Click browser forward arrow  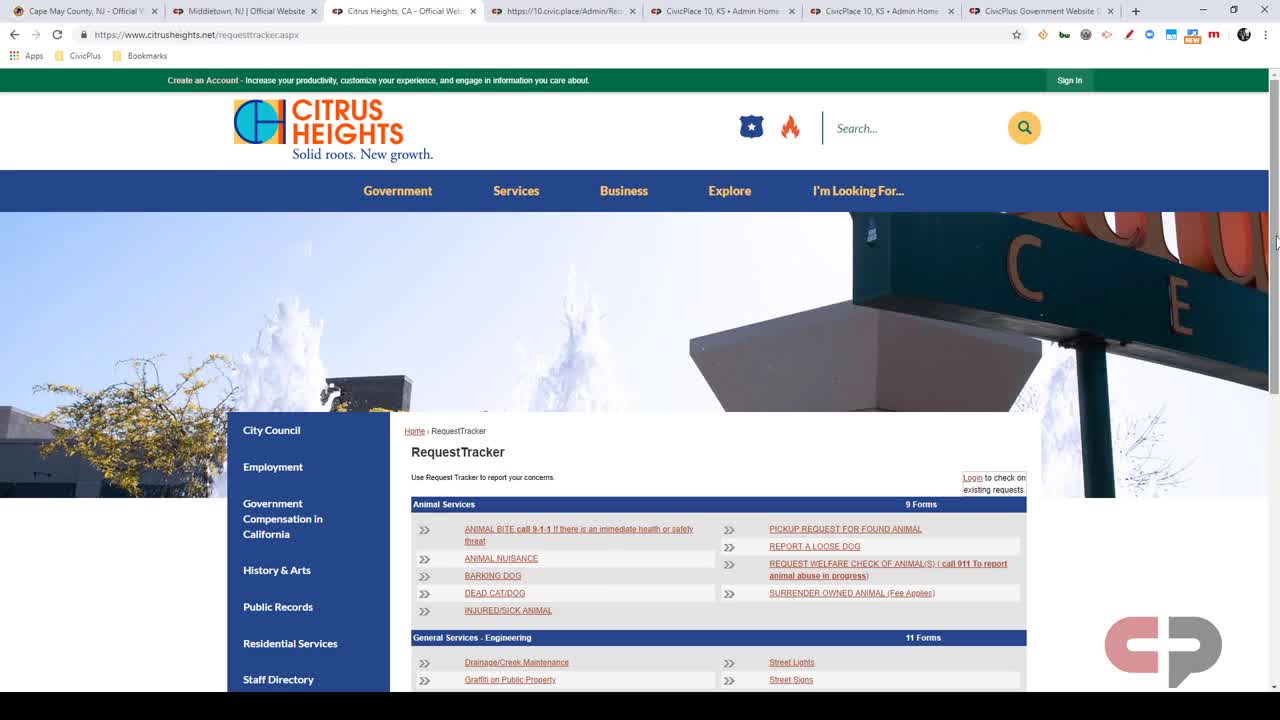36,34
